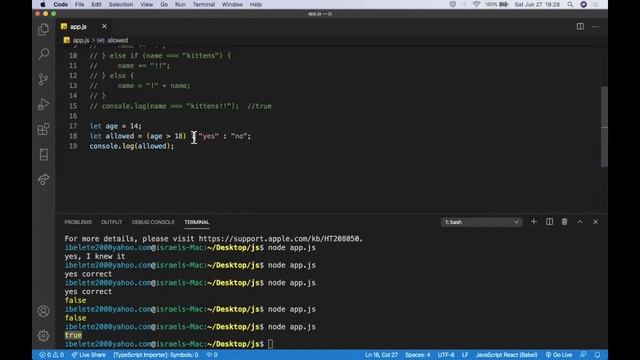Open Spotlight search in menu bar
This screenshot has width=640, height=360.
pos(570,4)
